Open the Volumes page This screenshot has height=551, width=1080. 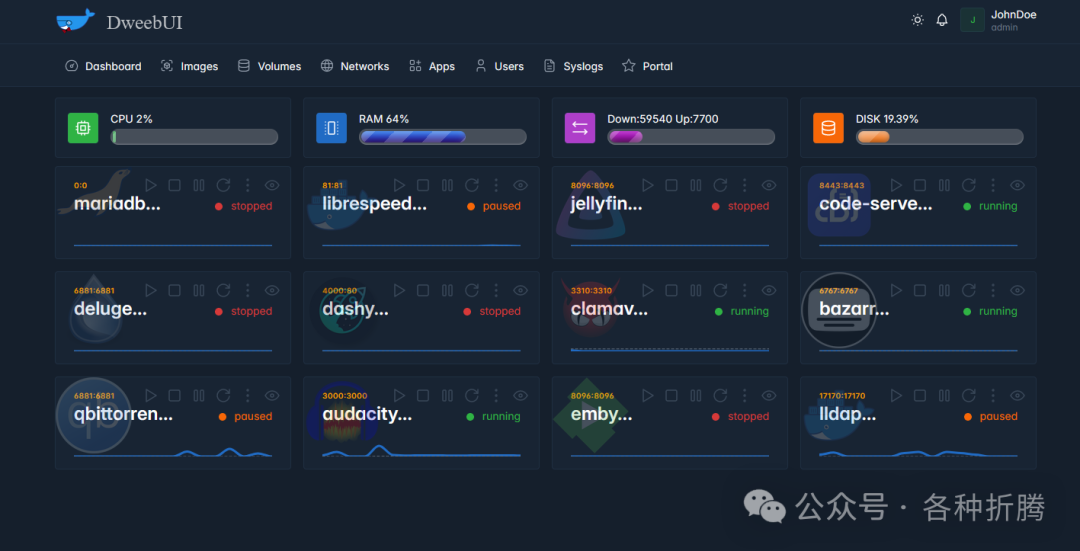pyautogui.click(x=269, y=66)
